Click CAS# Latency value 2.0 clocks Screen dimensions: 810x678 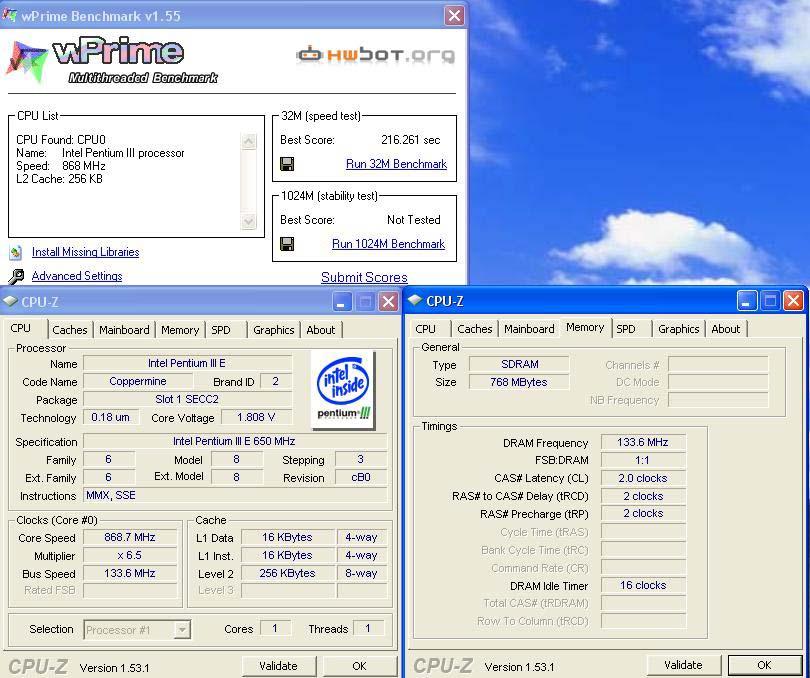pos(643,479)
